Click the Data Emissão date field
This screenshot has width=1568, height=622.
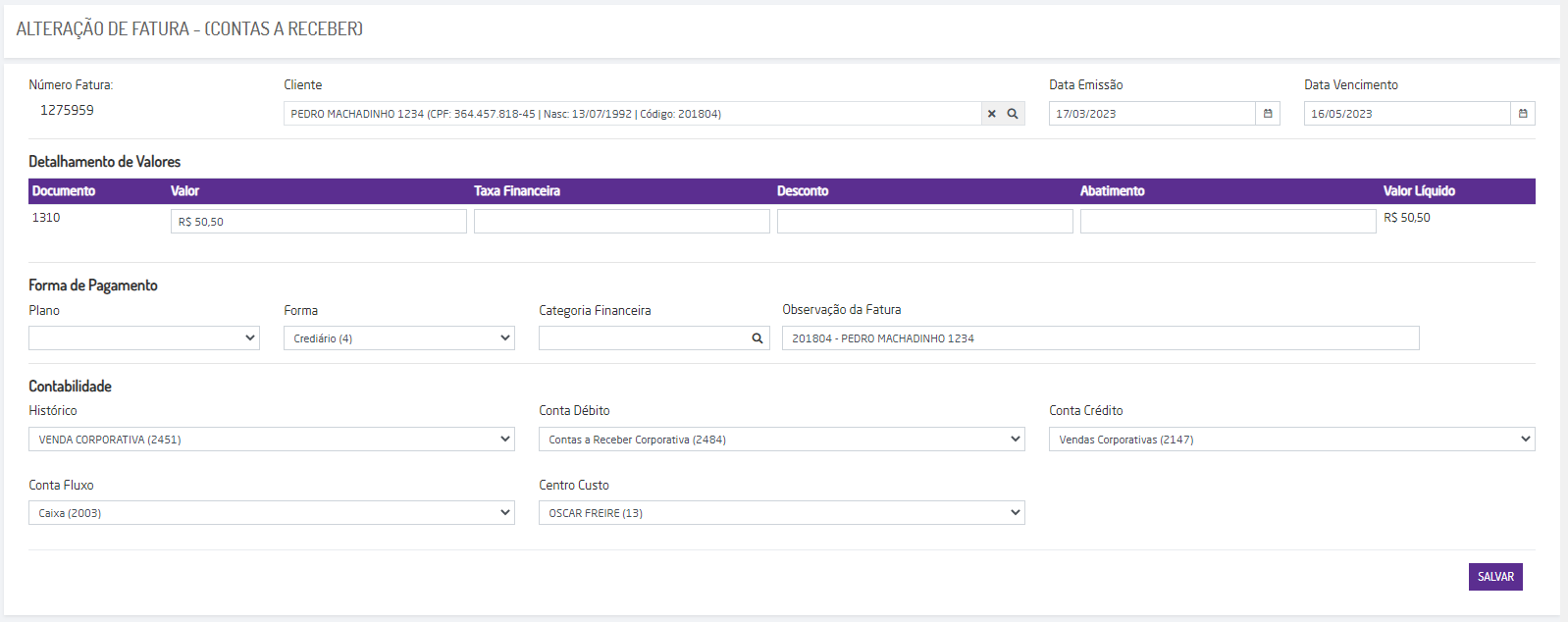tap(1152, 114)
